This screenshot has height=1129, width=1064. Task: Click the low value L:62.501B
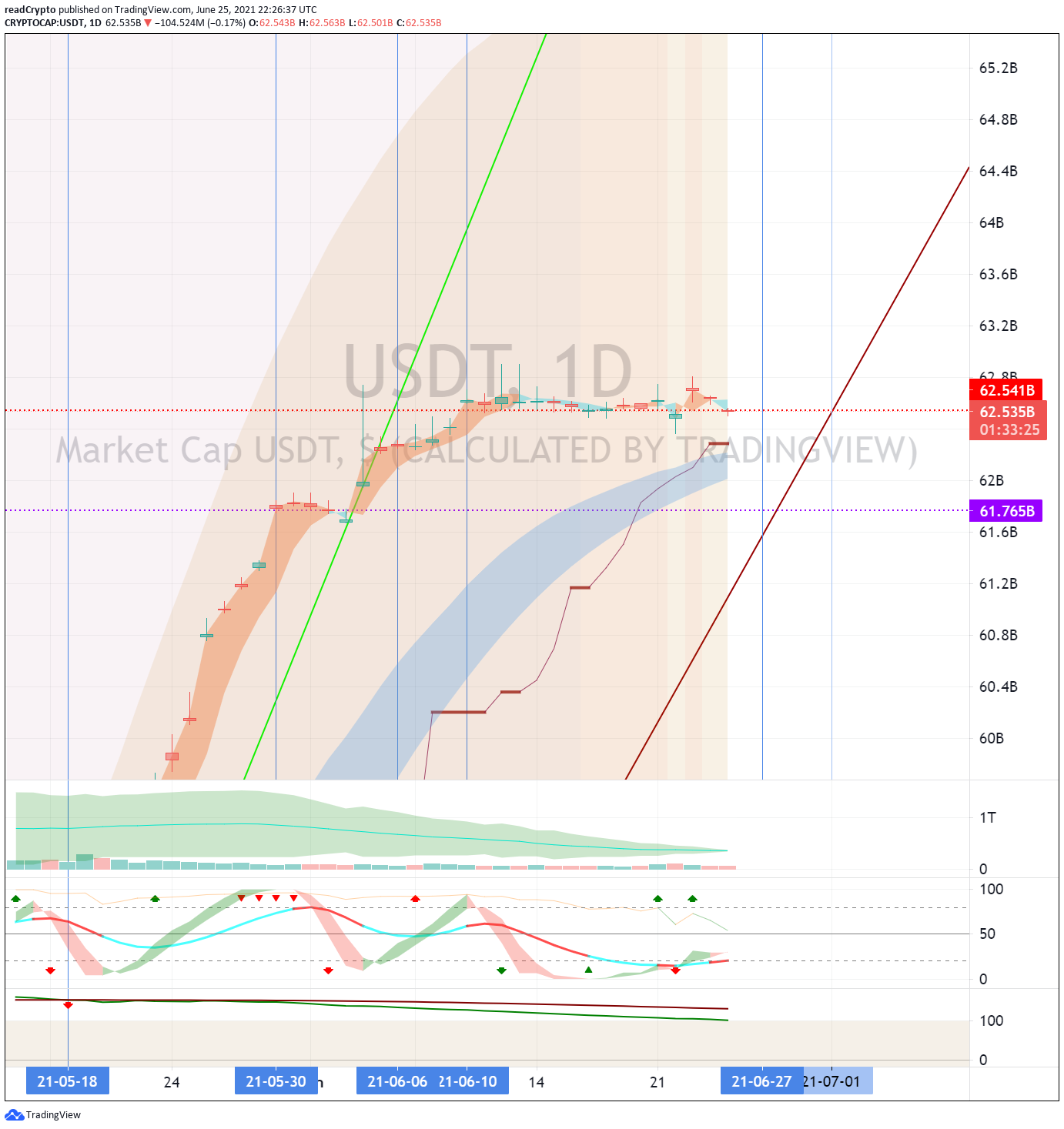(x=370, y=22)
